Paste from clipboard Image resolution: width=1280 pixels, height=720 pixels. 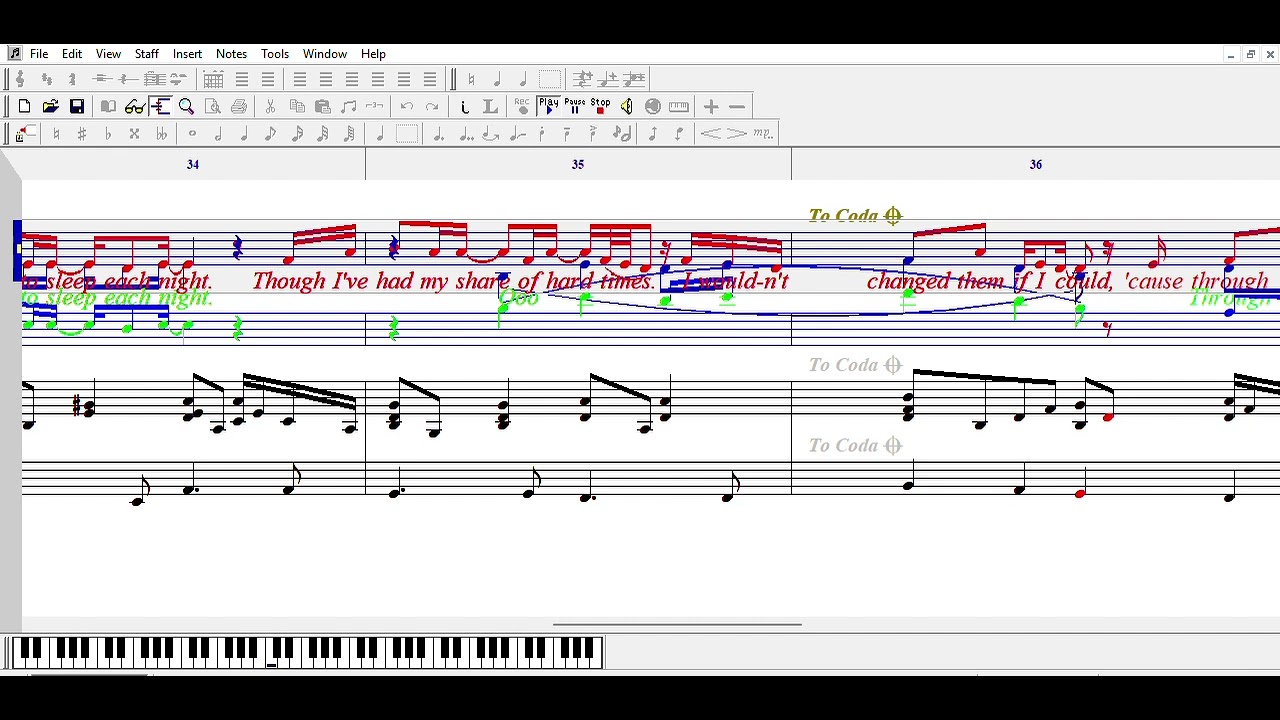pyautogui.click(x=323, y=106)
